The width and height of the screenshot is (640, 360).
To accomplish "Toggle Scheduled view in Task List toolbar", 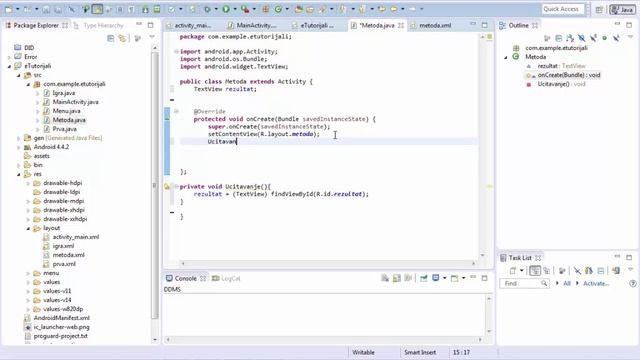I will click(547, 271).
